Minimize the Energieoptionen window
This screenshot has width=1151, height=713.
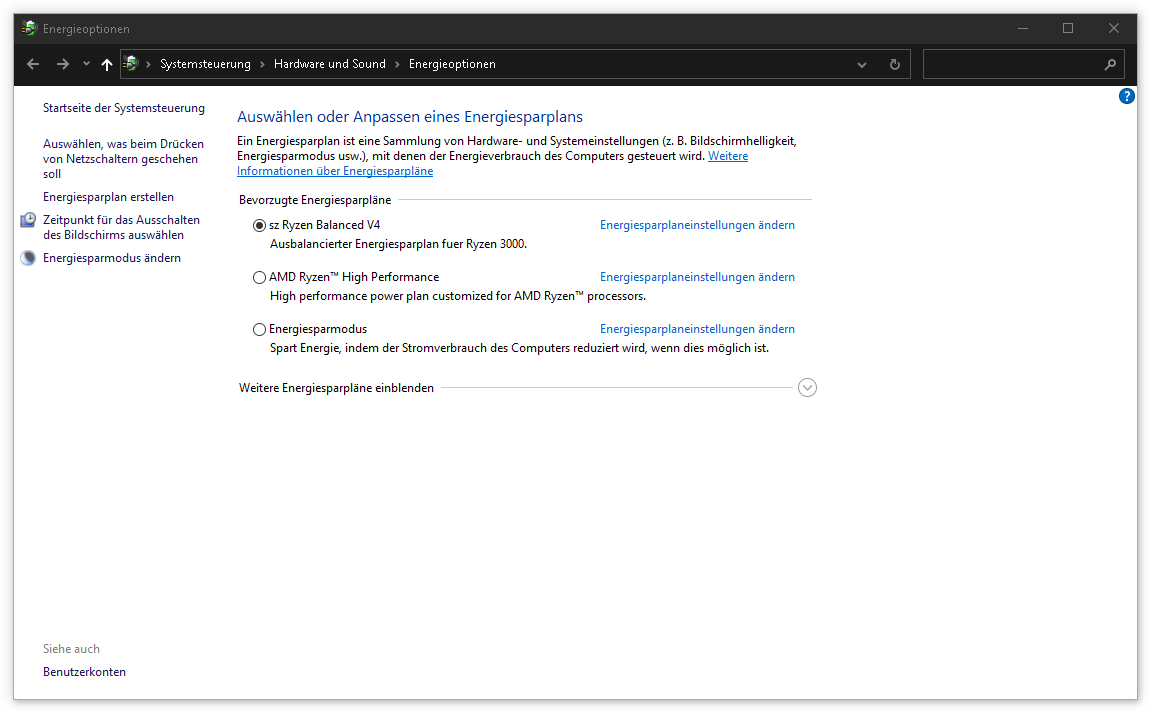[1023, 29]
